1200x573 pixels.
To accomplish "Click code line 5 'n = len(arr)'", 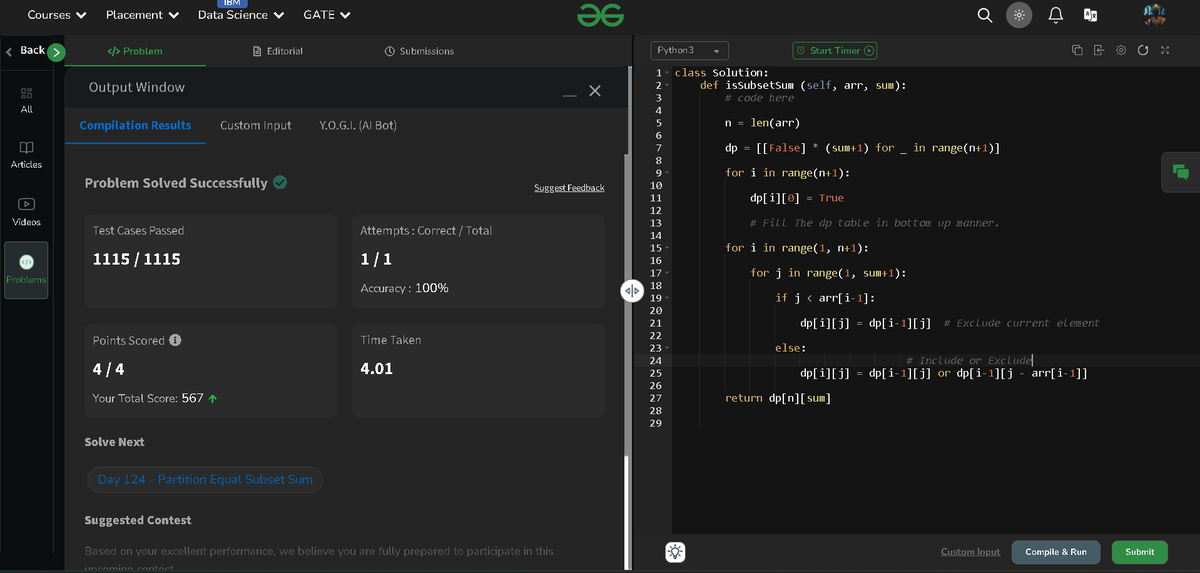I will (x=762, y=123).
